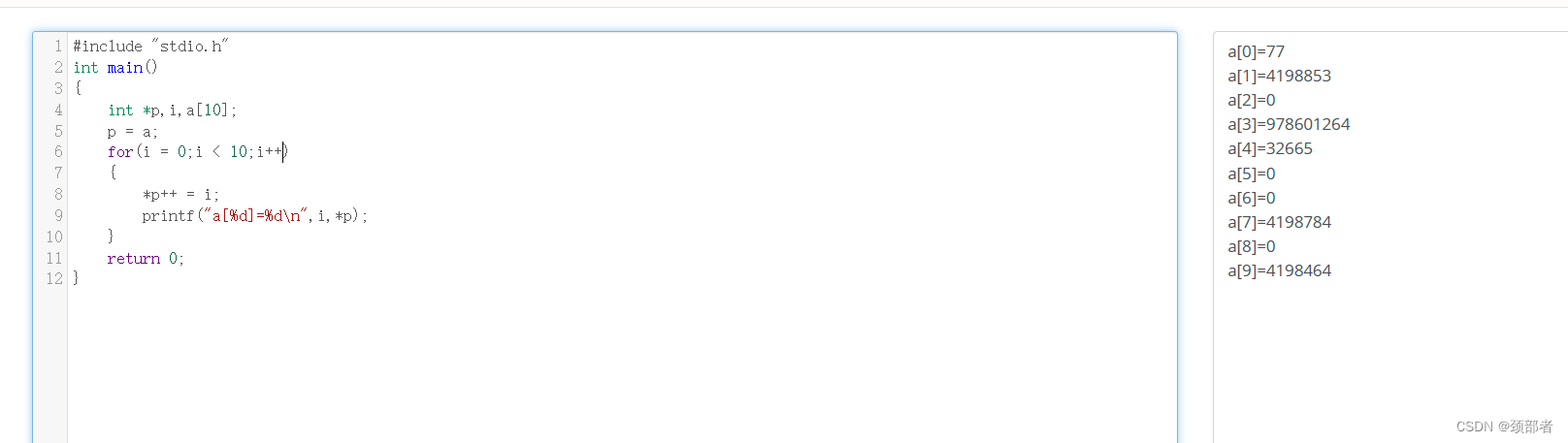The height and width of the screenshot is (443, 1568).
Task: Click the return 0; statement
Action: tap(146, 259)
